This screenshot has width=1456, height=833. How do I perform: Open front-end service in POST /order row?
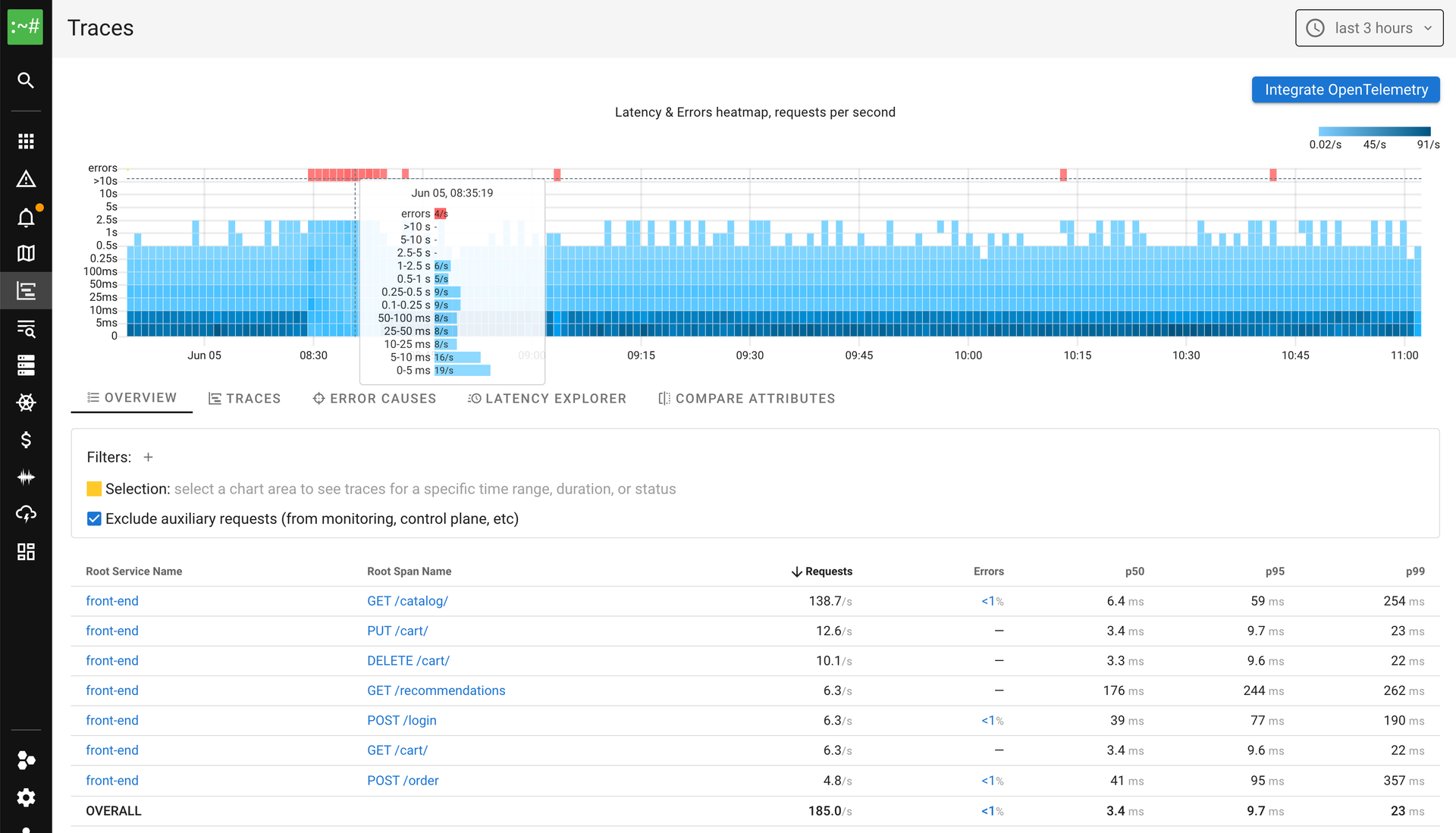(112, 781)
